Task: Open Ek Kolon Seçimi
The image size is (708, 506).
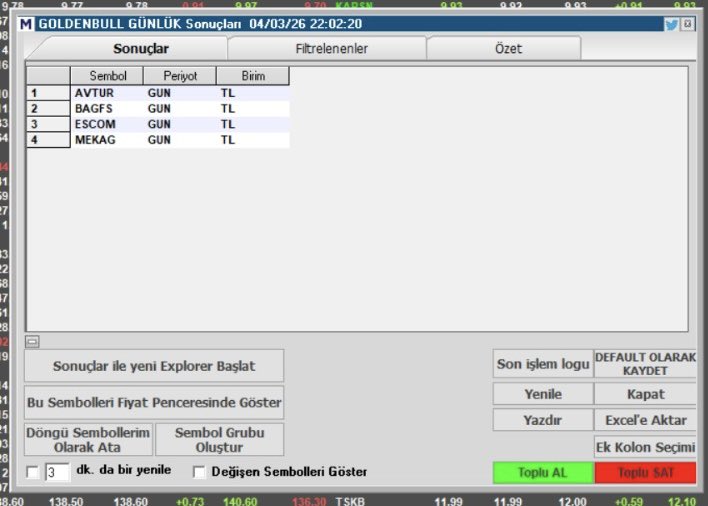Action: coord(645,447)
